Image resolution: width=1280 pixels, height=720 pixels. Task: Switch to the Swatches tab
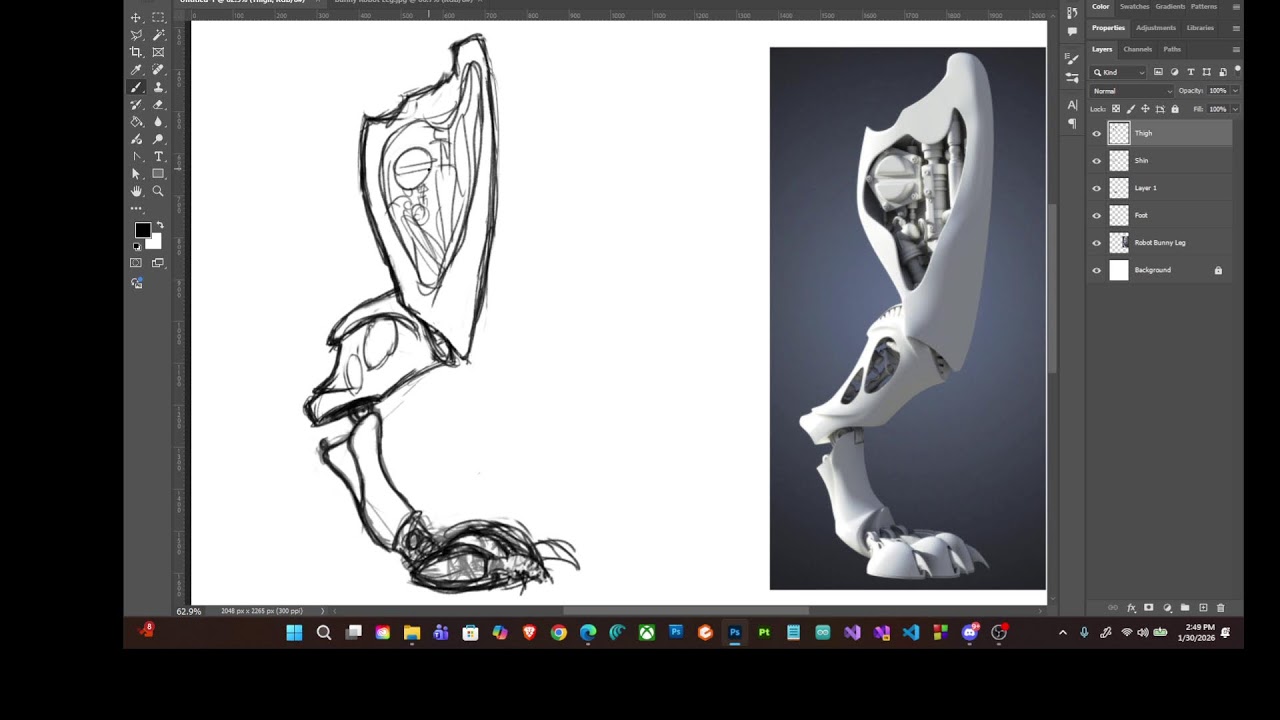click(x=1134, y=6)
